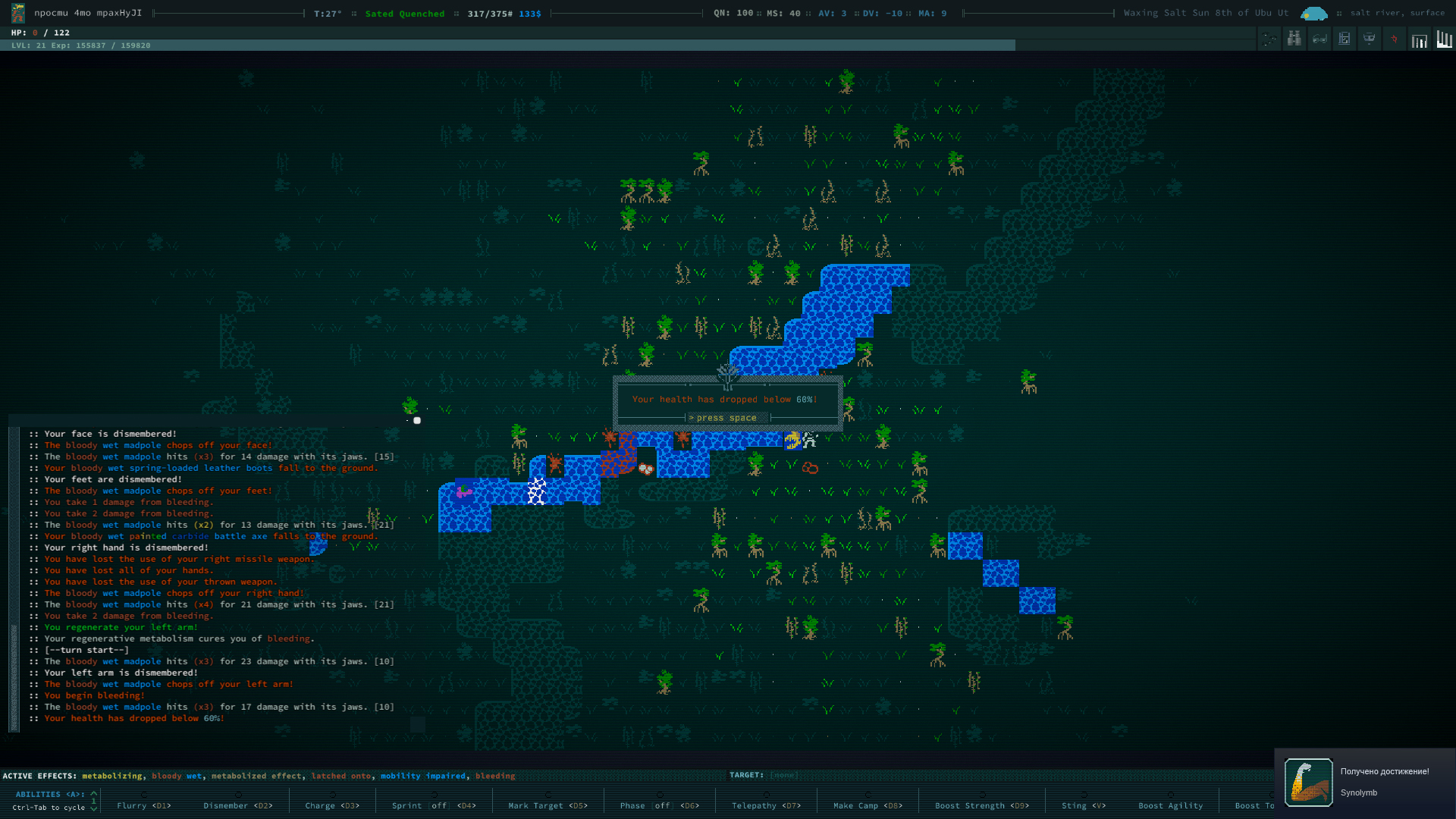Cycle abilities down with the arrow
The image size is (1456, 819).
[94, 808]
